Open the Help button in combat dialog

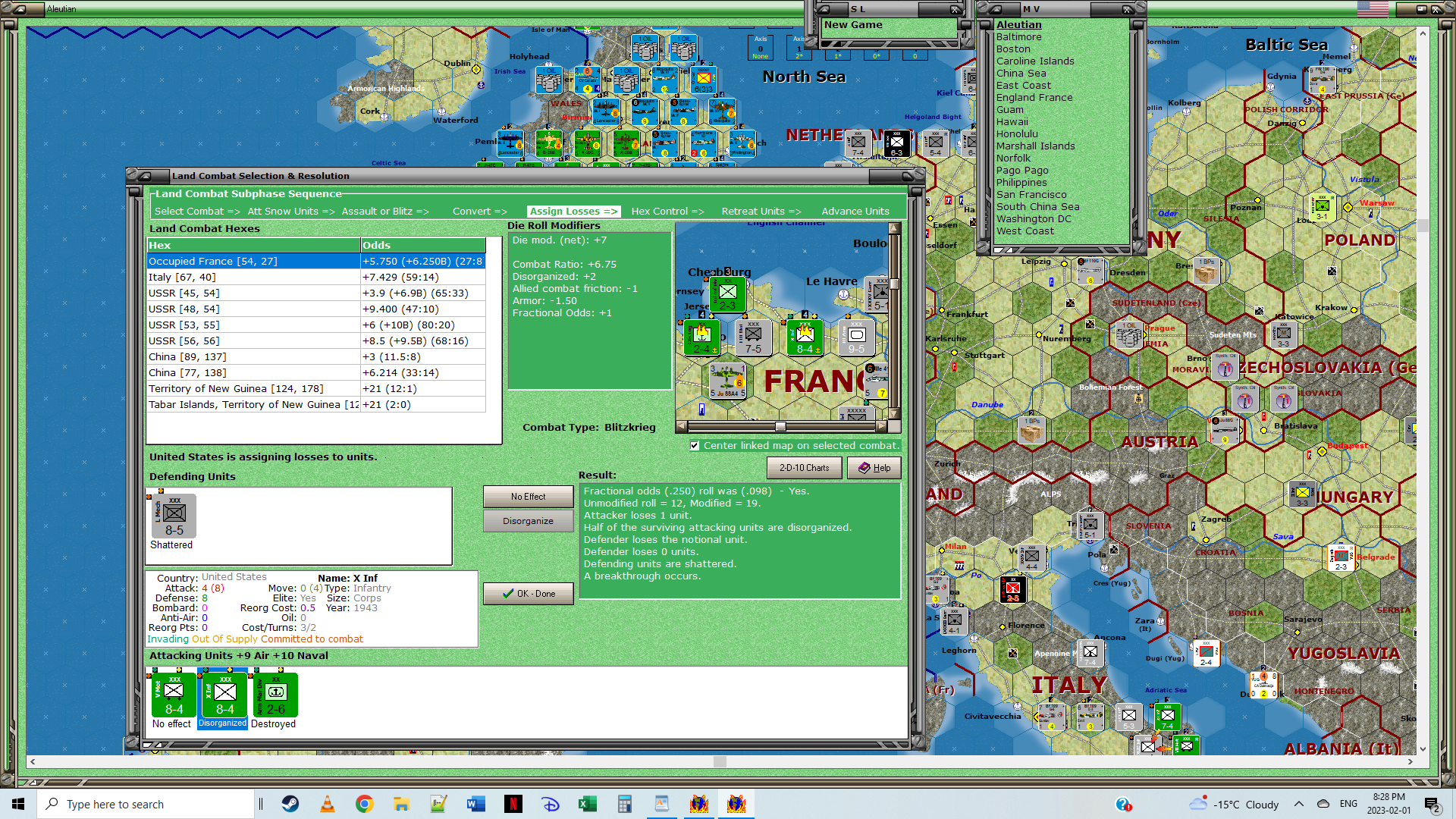874,468
